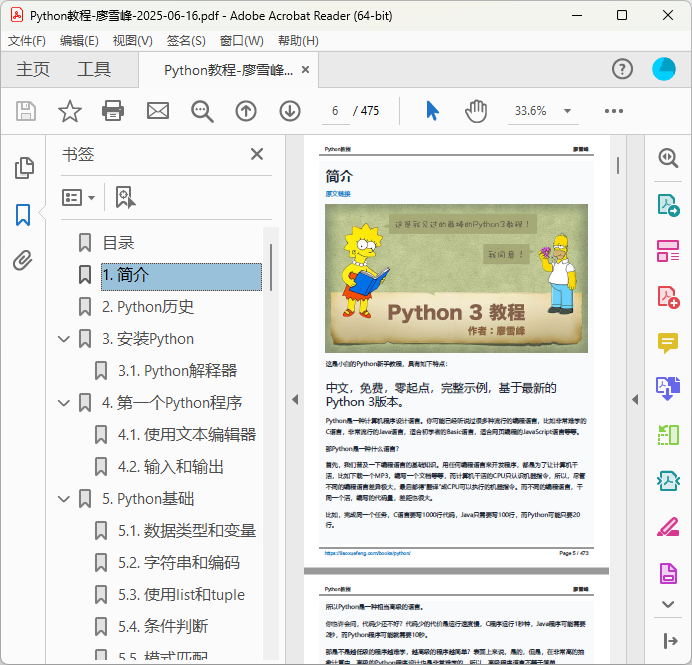Viewport: 692px width, 665px height.
Task: Jump to 5.1. 数据类型和变量 bookmark
Action: pos(187,531)
